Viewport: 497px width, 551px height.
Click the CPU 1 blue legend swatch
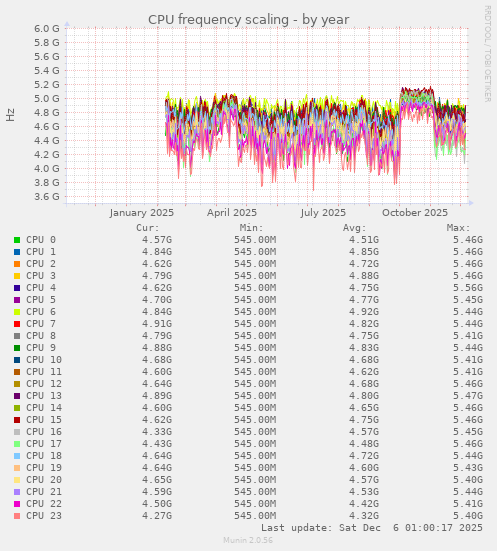(17, 252)
